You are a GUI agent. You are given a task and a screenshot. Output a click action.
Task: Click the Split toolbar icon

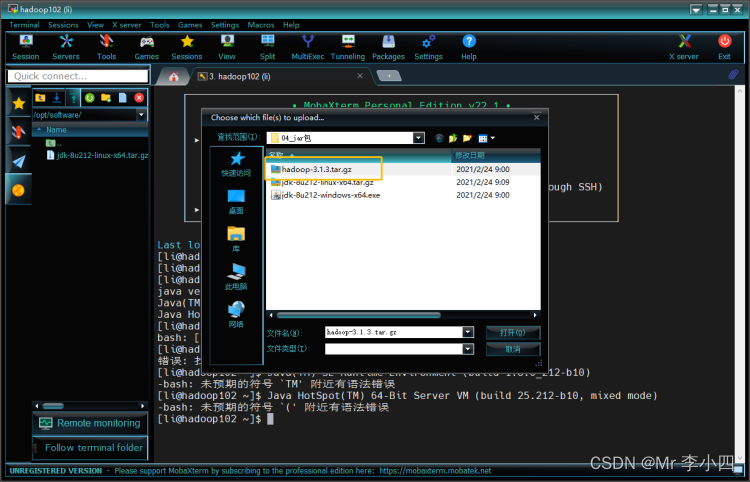(267, 47)
